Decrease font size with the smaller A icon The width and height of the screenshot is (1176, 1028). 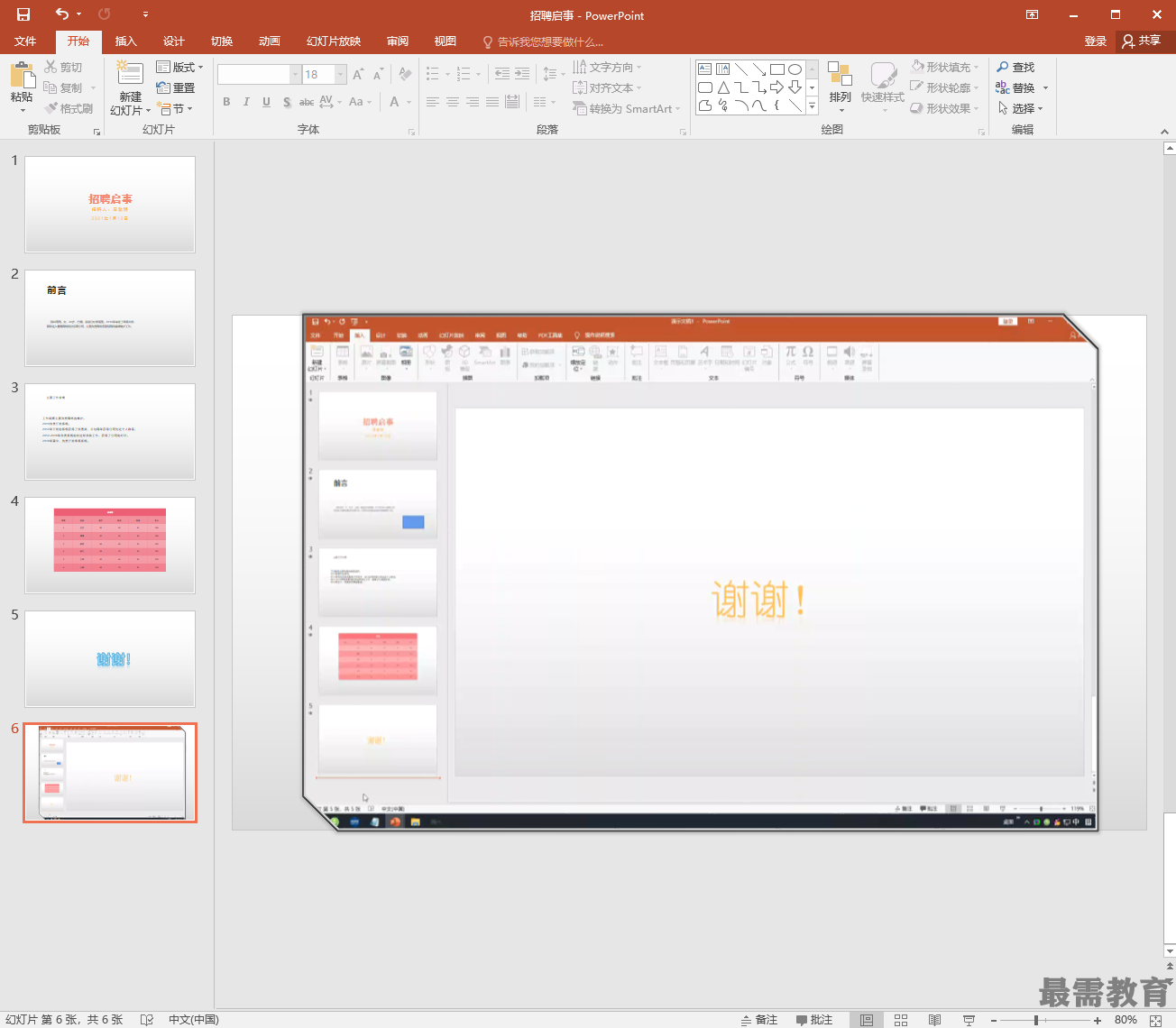coord(379,75)
